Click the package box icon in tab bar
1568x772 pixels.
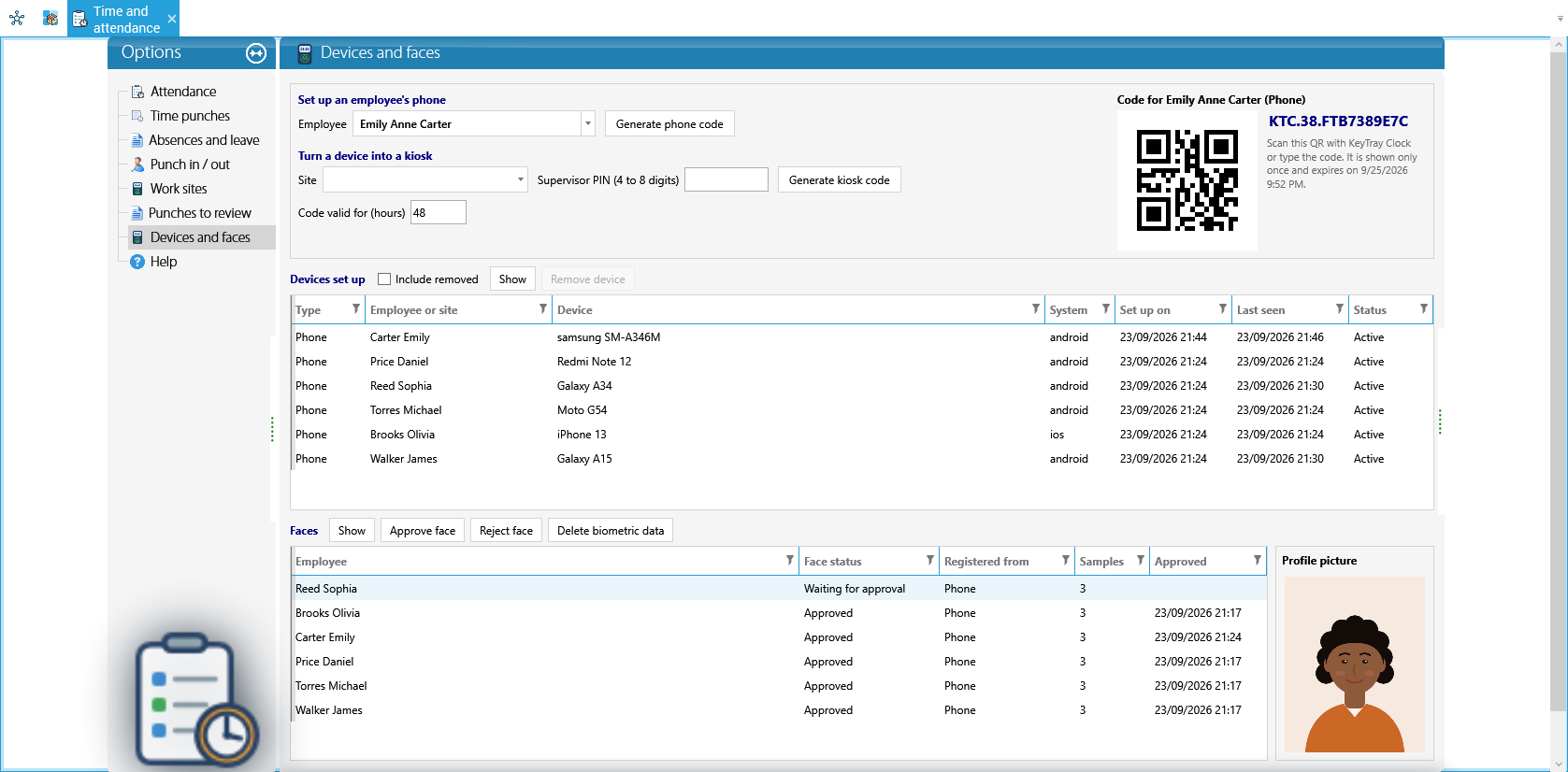[50, 18]
